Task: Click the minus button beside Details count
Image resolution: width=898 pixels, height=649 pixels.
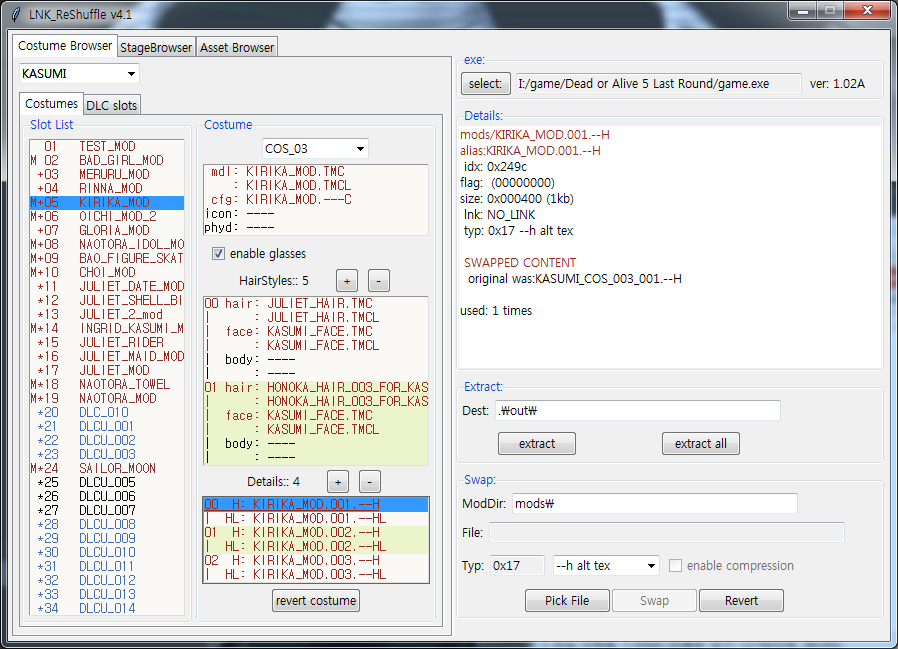Action: click(x=369, y=480)
